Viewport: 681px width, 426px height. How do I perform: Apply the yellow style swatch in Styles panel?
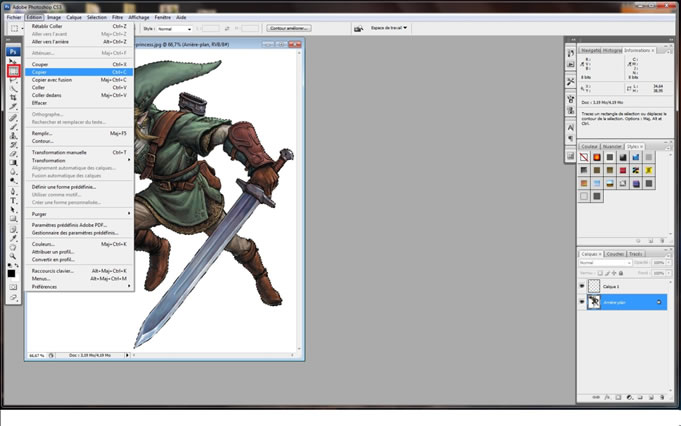649,170
